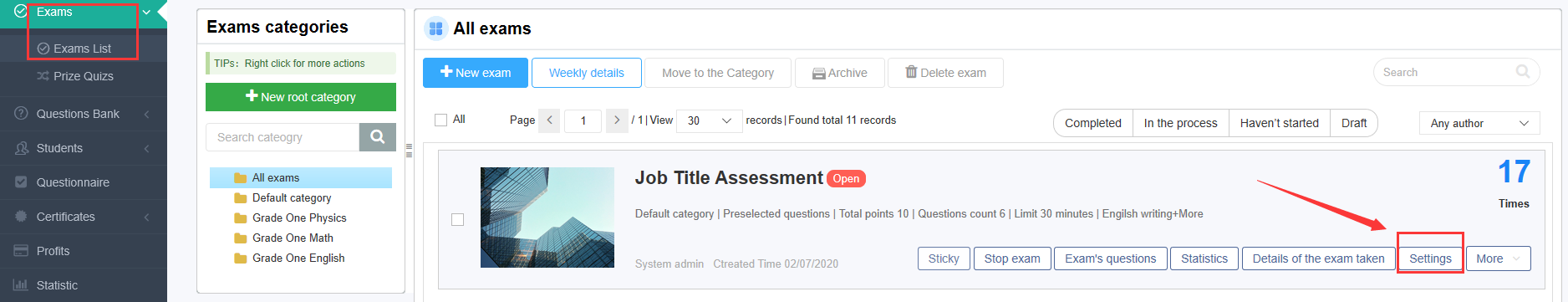The image size is (1568, 302).
Task: Click the Certificates badge icon
Action: [21, 217]
